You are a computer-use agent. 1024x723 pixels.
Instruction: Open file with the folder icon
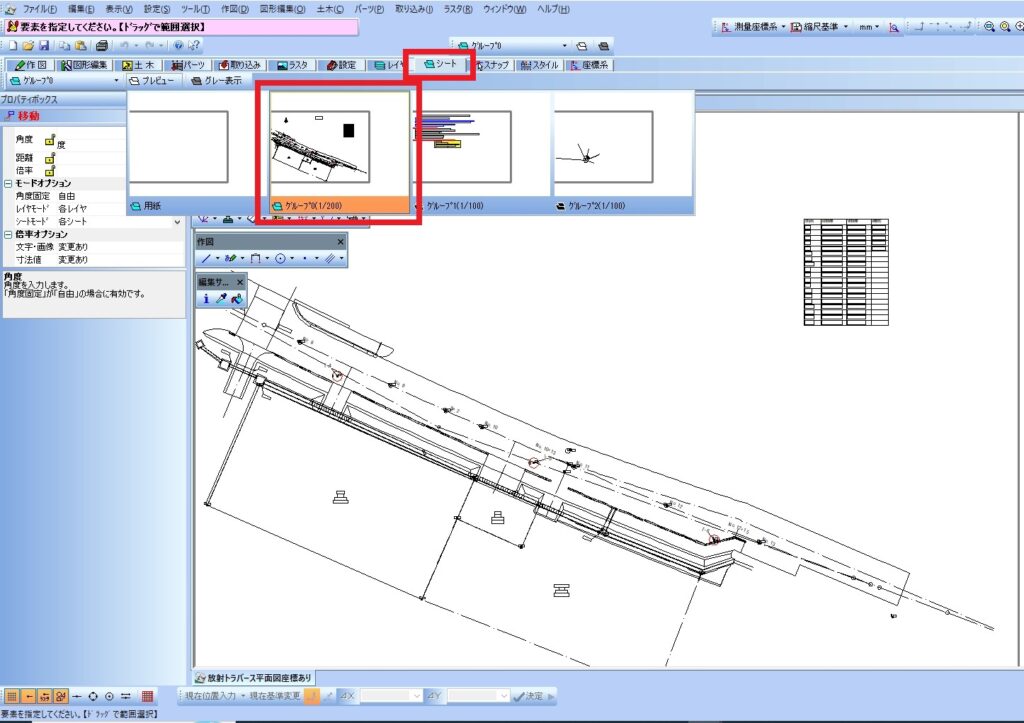[29, 46]
